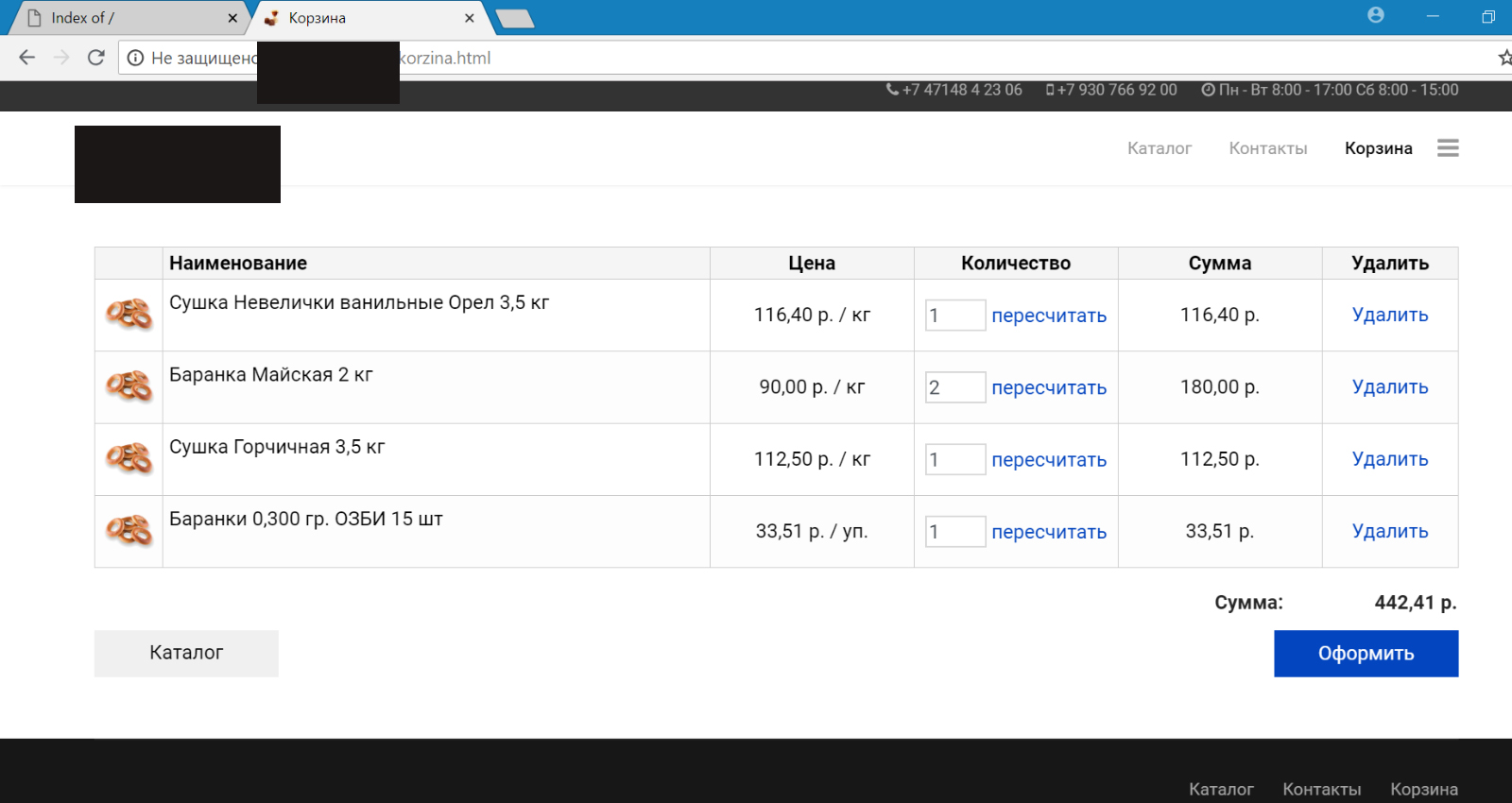Reload the page with refresh icon
1512x803 pixels.
96,58
